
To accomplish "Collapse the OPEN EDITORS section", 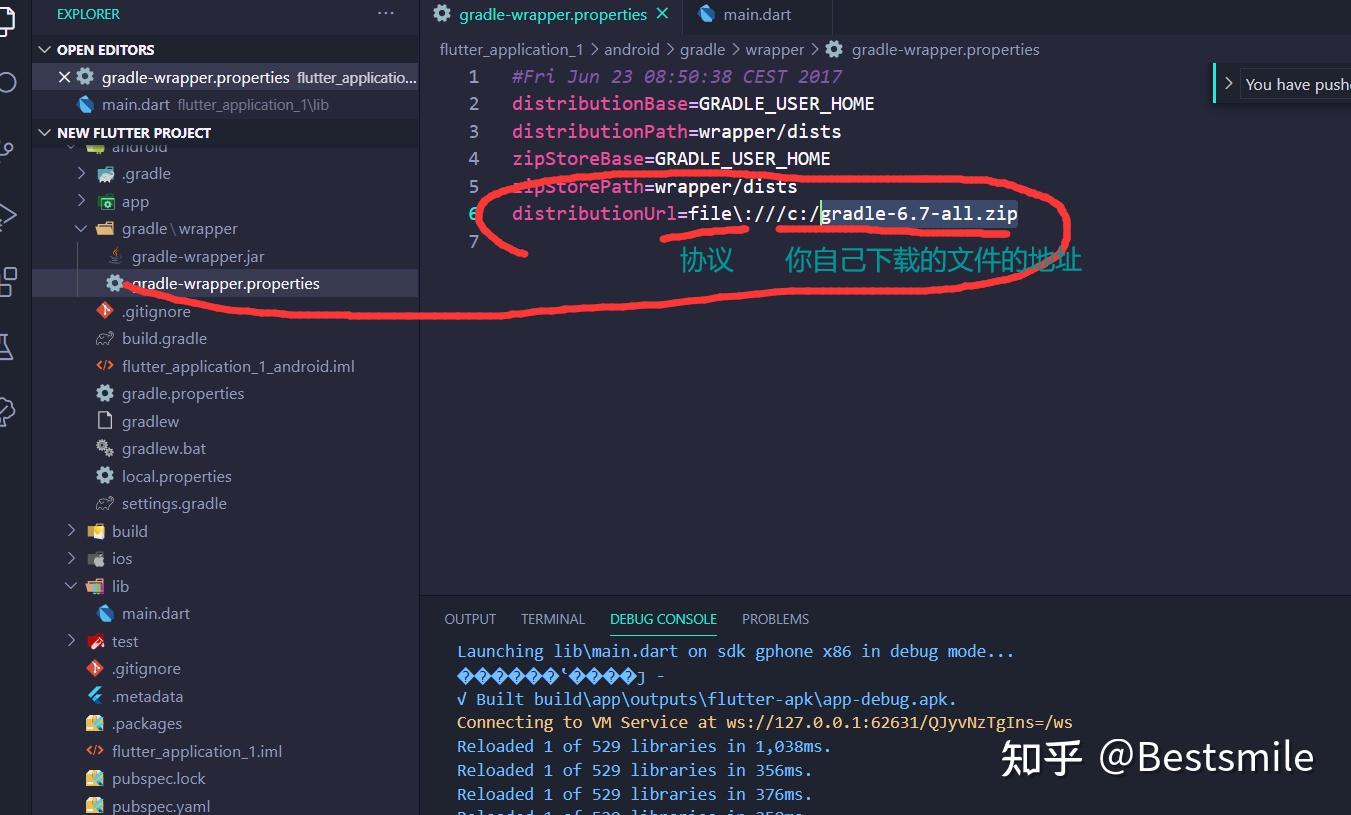I will point(44,49).
